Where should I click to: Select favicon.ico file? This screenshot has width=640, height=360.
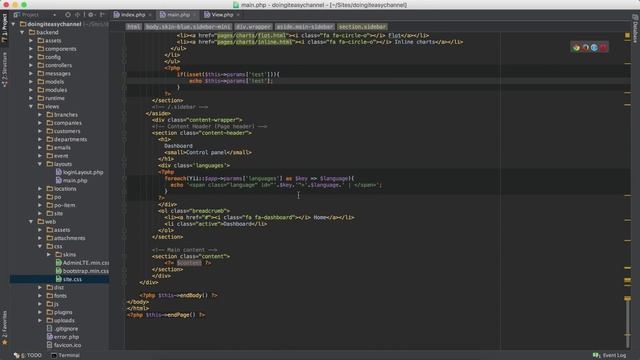67,345
